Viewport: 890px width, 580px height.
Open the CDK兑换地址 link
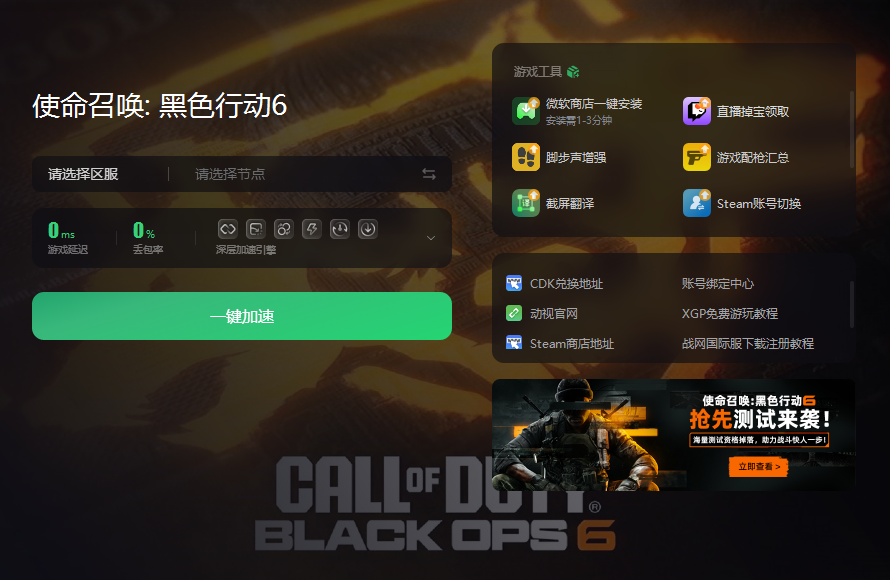pos(566,283)
